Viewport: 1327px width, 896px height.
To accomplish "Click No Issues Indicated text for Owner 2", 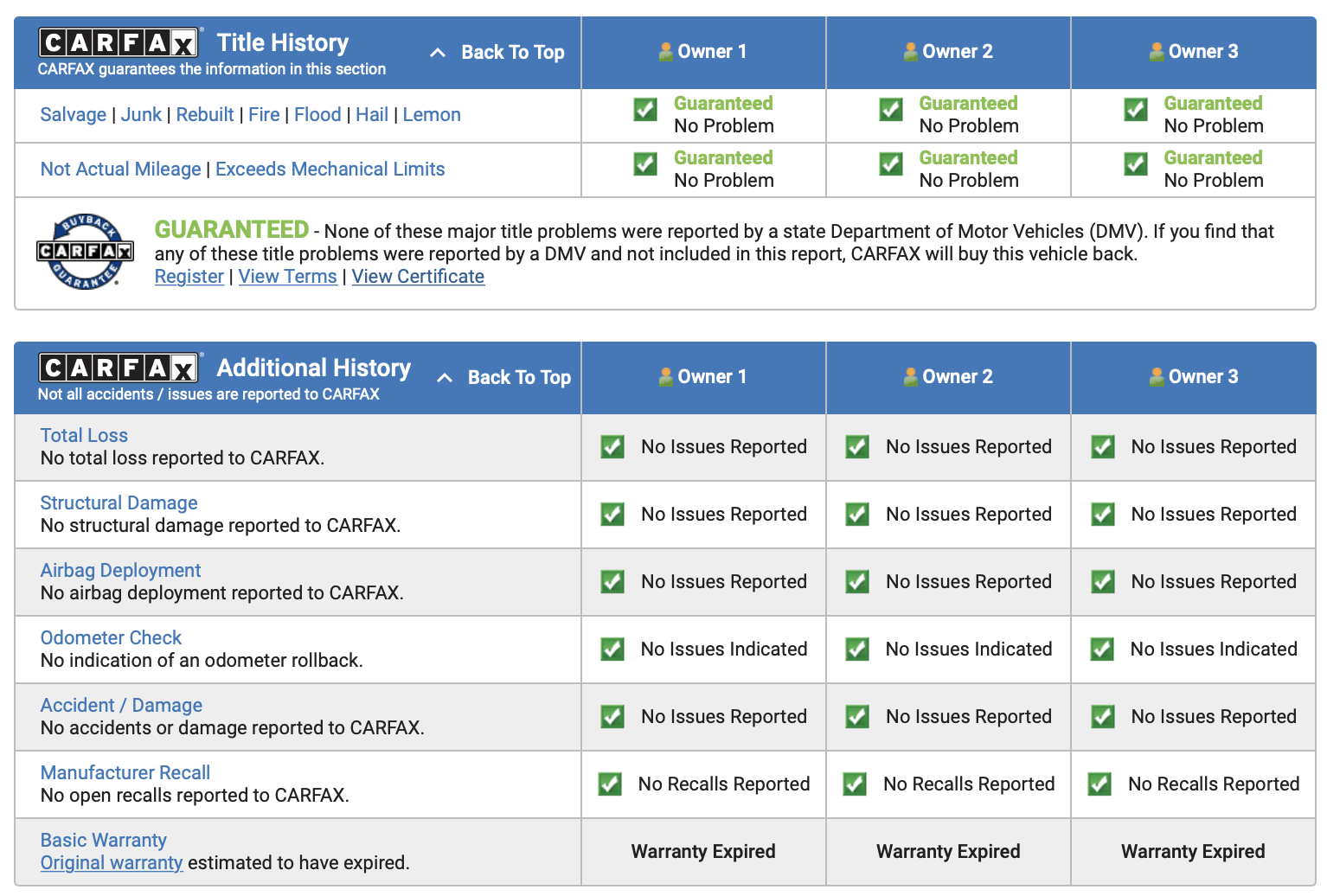I will coord(969,649).
